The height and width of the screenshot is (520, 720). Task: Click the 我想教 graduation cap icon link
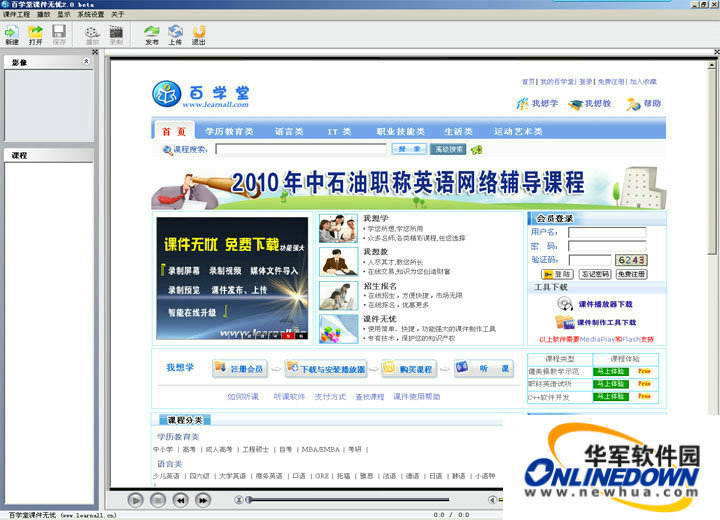pyautogui.click(x=589, y=104)
